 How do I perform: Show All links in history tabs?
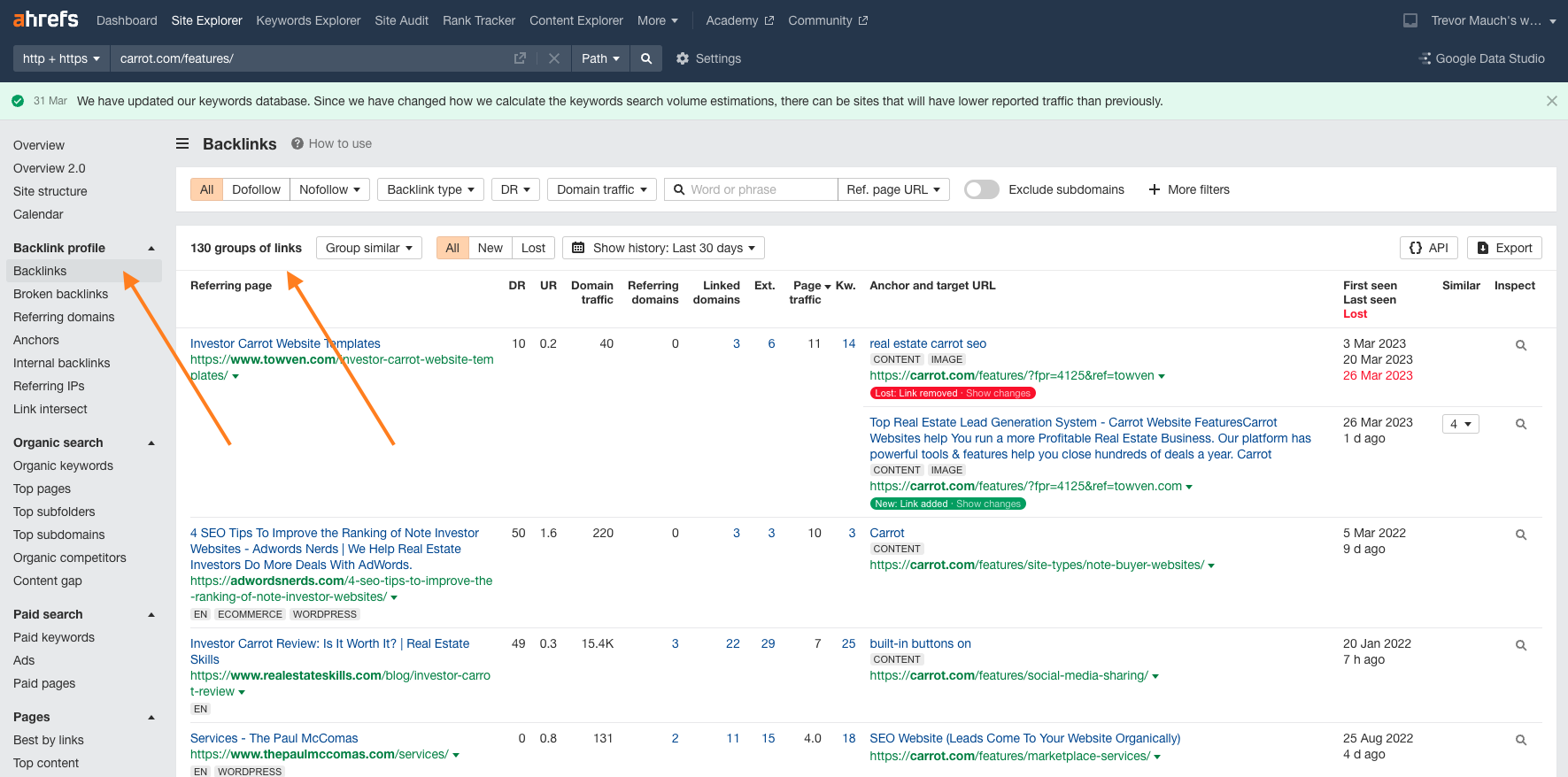point(452,248)
